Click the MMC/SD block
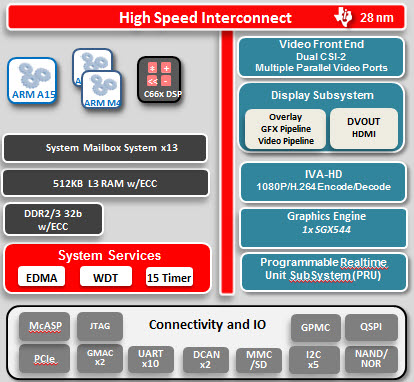Image resolution: width=414 pixels, height=382 pixels. click(259, 360)
